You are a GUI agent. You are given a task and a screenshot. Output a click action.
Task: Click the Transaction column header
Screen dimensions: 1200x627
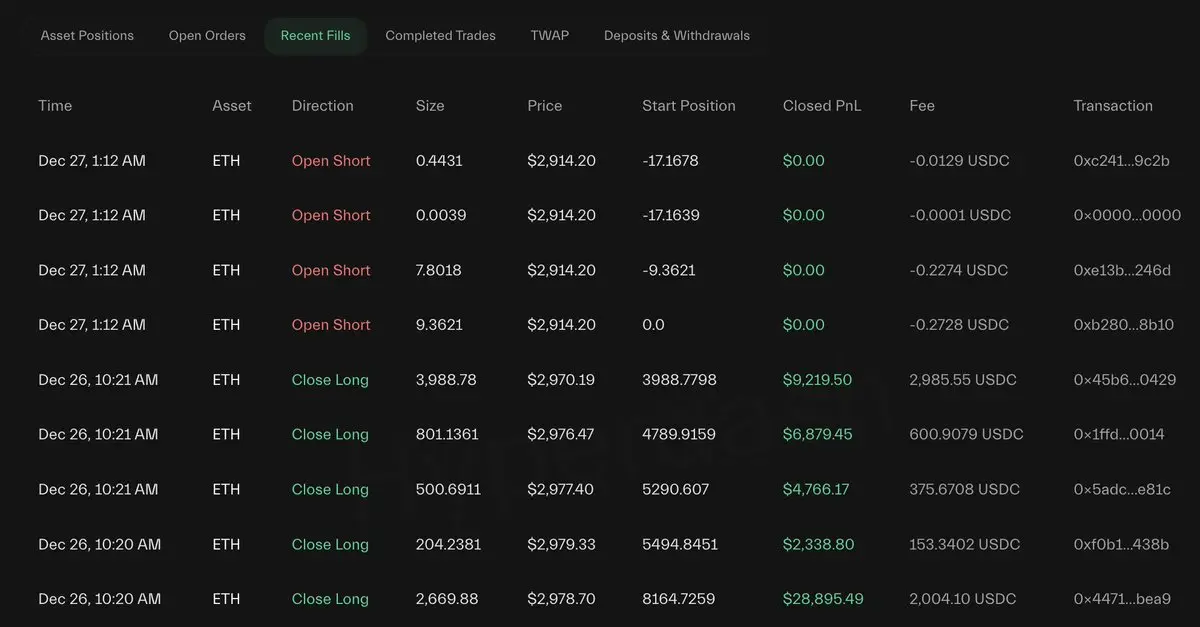coord(1113,106)
